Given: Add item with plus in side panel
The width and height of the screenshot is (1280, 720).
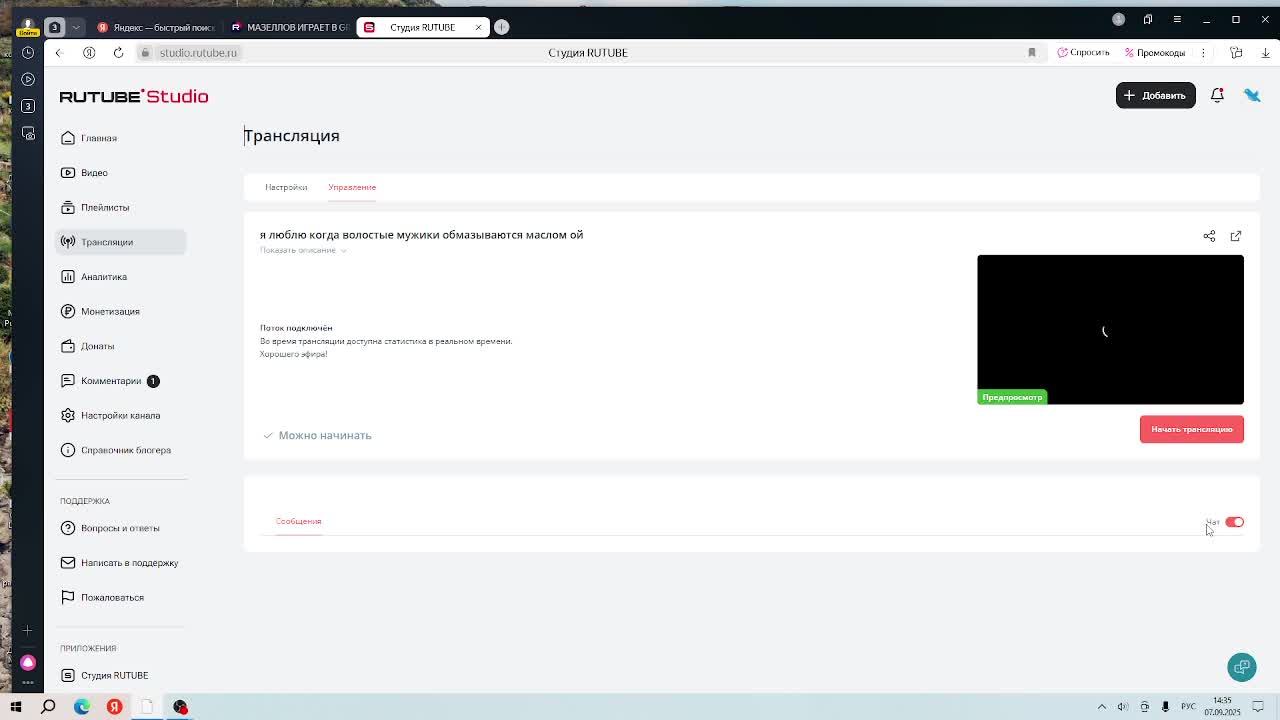Looking at the screenshot, I should click(28, 630).
